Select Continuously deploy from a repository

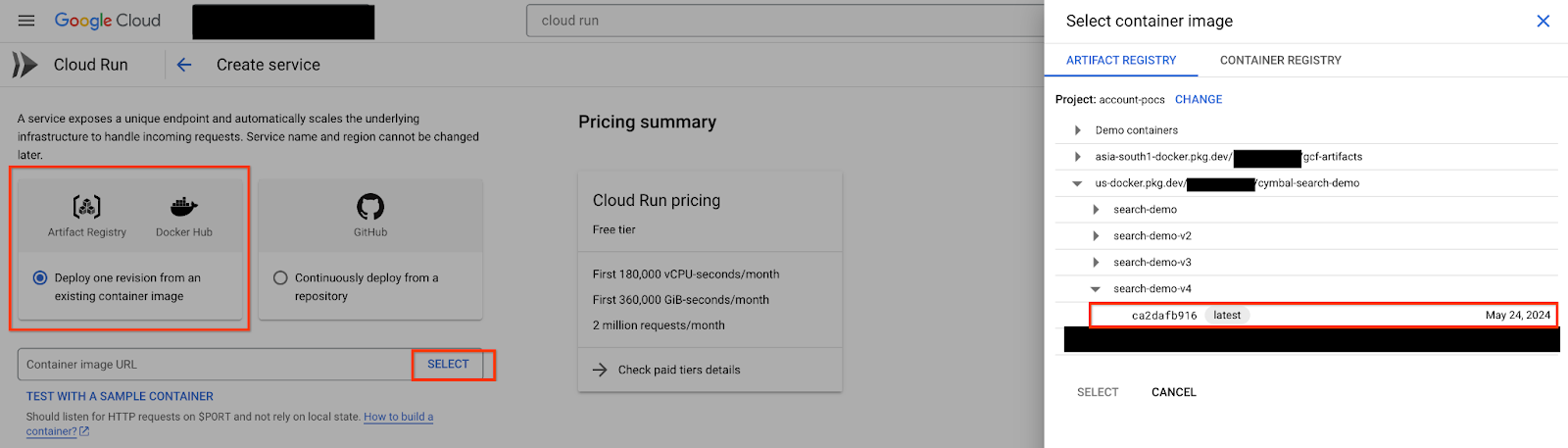point(280,278)
